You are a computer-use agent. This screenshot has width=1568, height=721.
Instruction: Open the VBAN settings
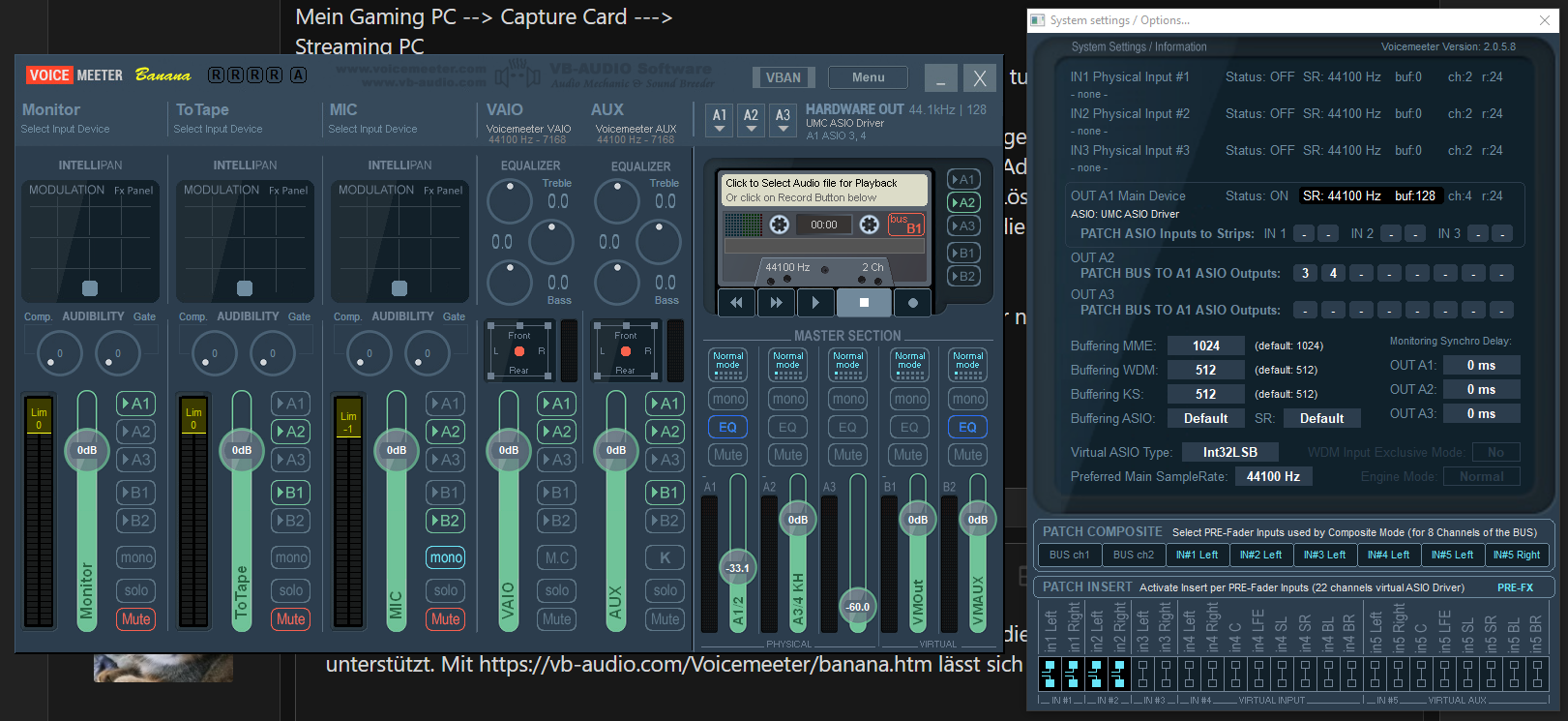784,77
